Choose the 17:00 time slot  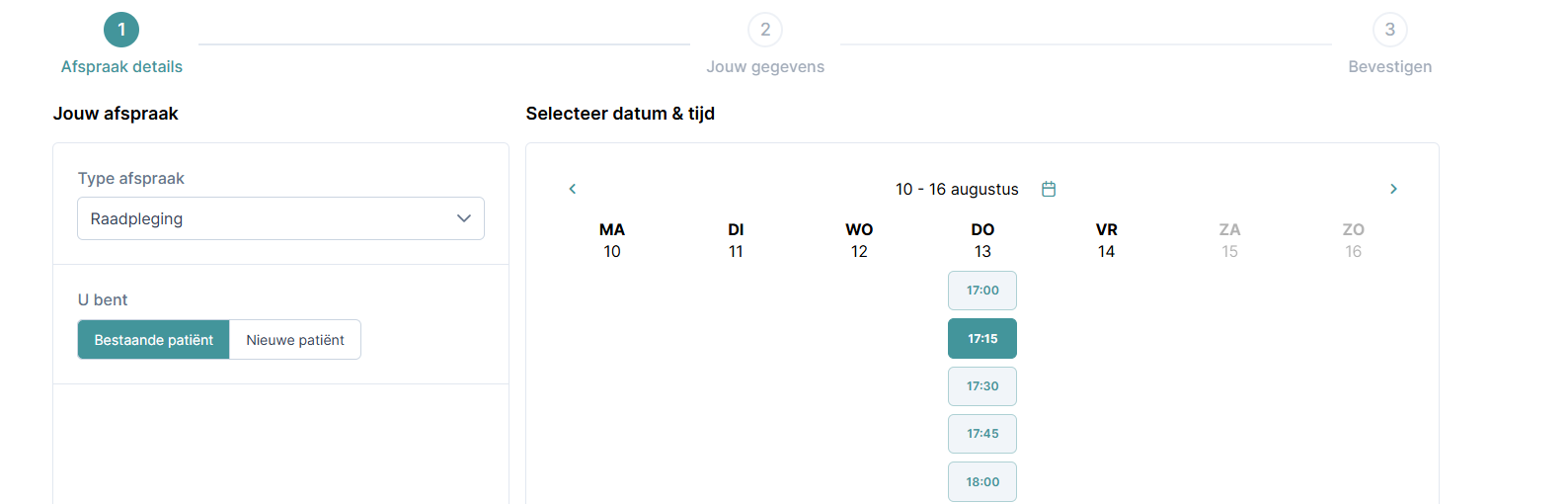pos(982,291)
